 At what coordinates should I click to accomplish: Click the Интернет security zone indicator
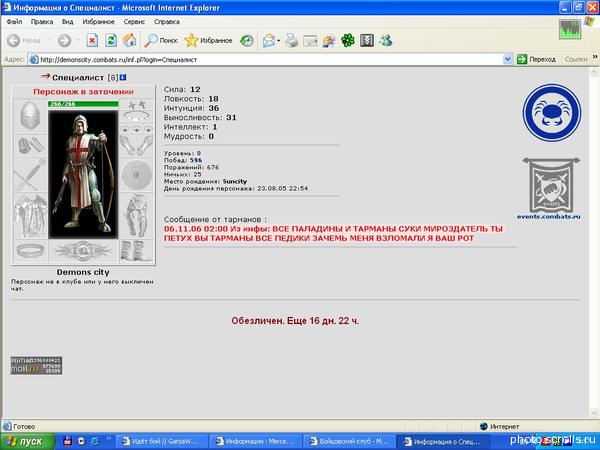pos(499,426)
